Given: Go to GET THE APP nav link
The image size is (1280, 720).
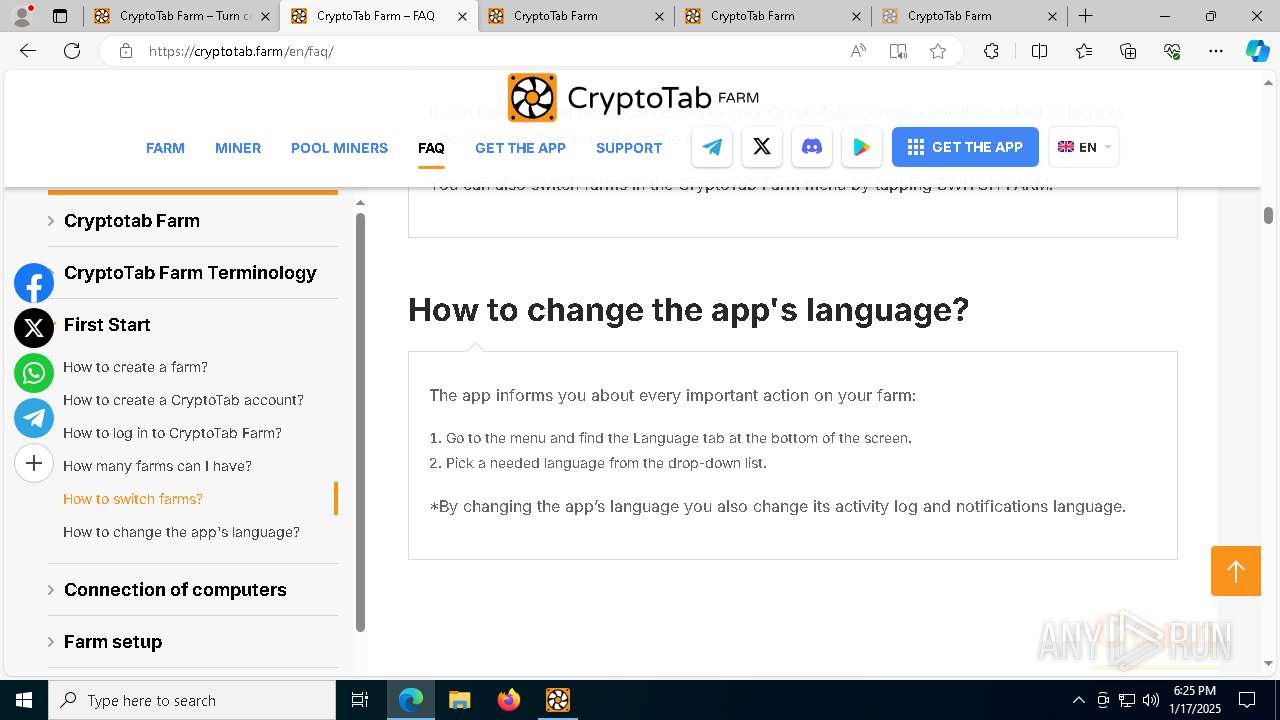Looking at the screenshot, I should point(520,148).
